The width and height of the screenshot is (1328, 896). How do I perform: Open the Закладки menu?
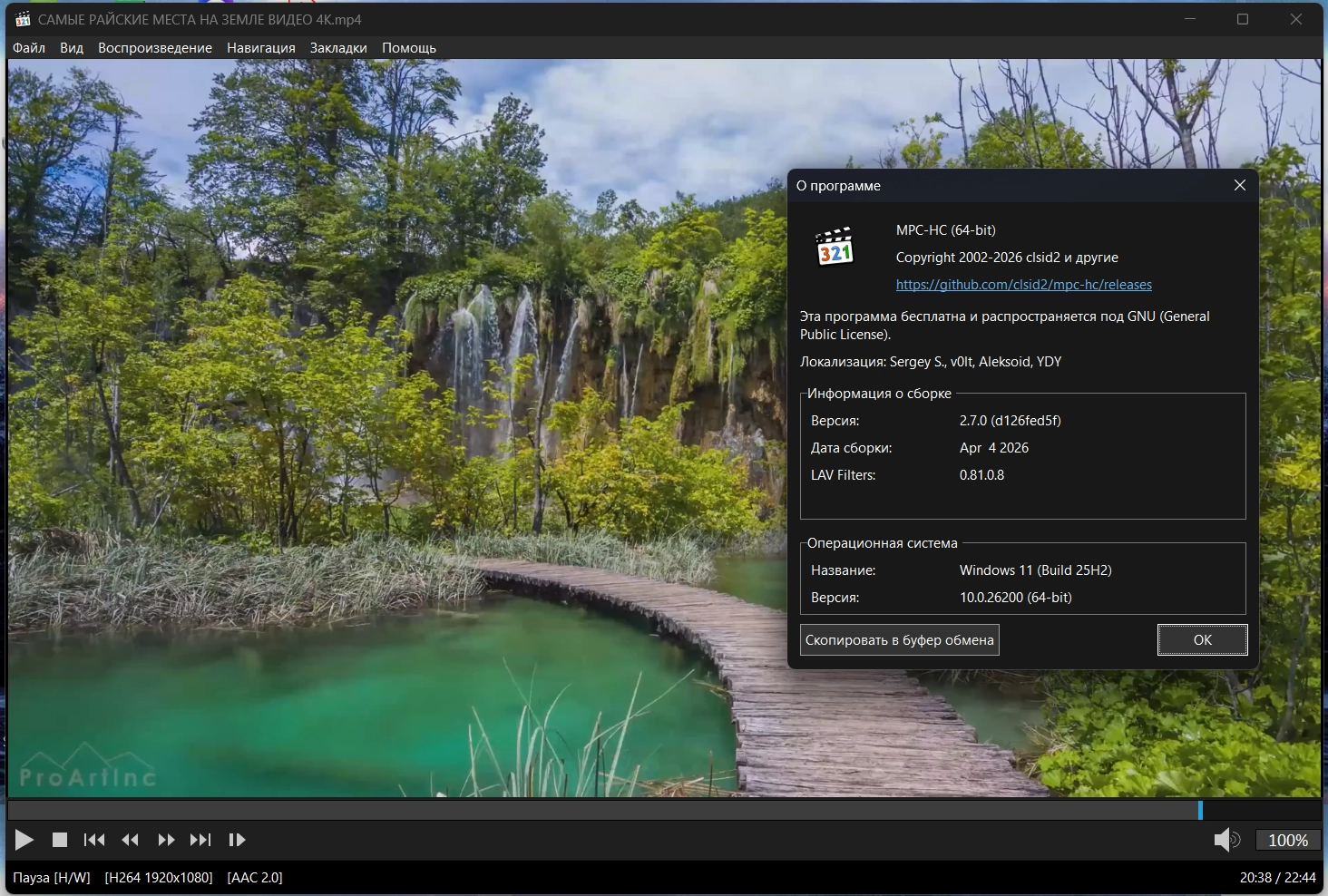[x=338, y=48]
